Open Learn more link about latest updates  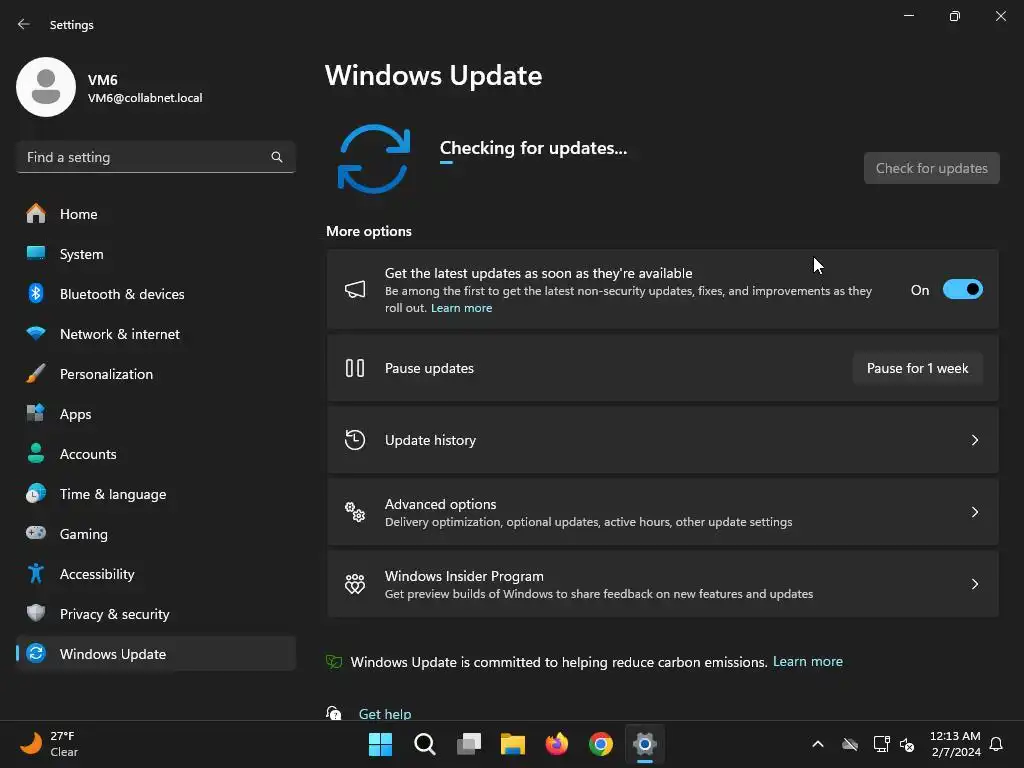click(461, 308)
